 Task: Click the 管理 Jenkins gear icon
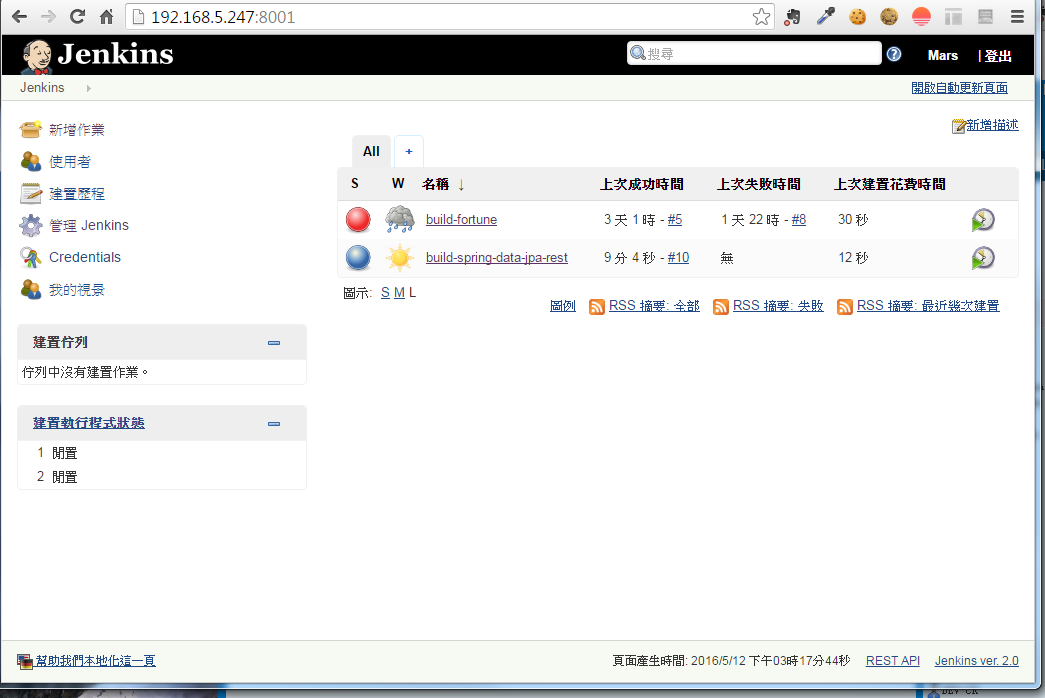tap(31, 225)
